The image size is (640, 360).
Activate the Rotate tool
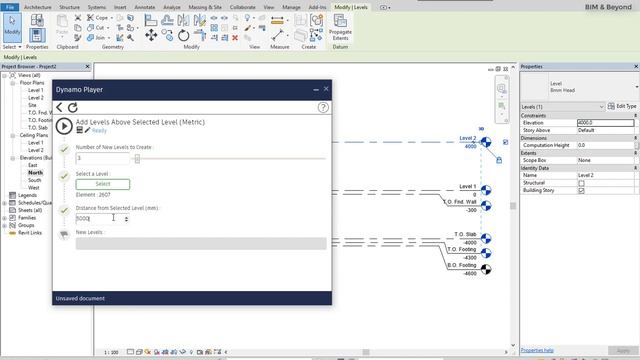183,36
